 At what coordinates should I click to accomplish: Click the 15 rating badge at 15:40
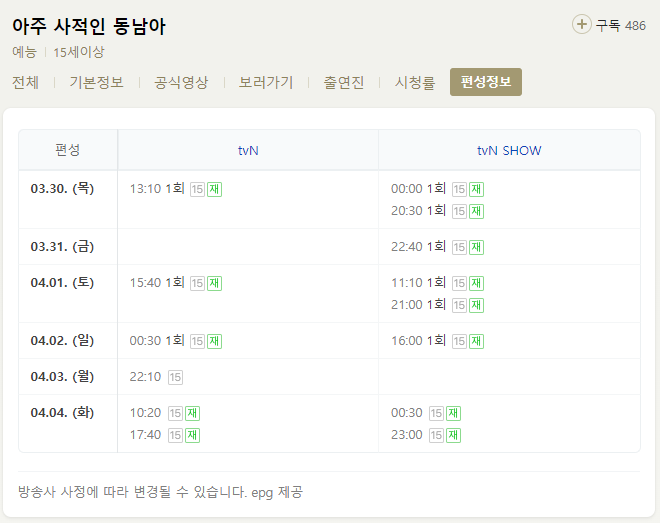coord(197,283)
